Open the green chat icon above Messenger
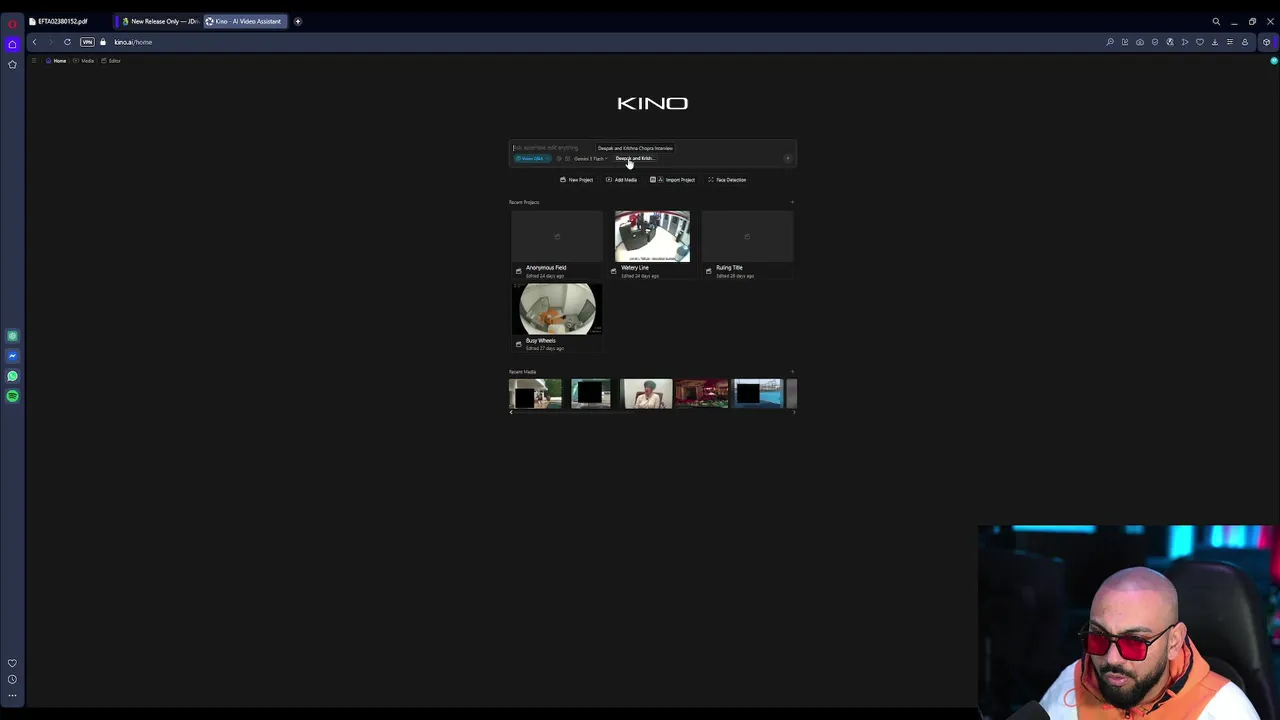This screenshot has width=1280, height=720. pos(12,336)
